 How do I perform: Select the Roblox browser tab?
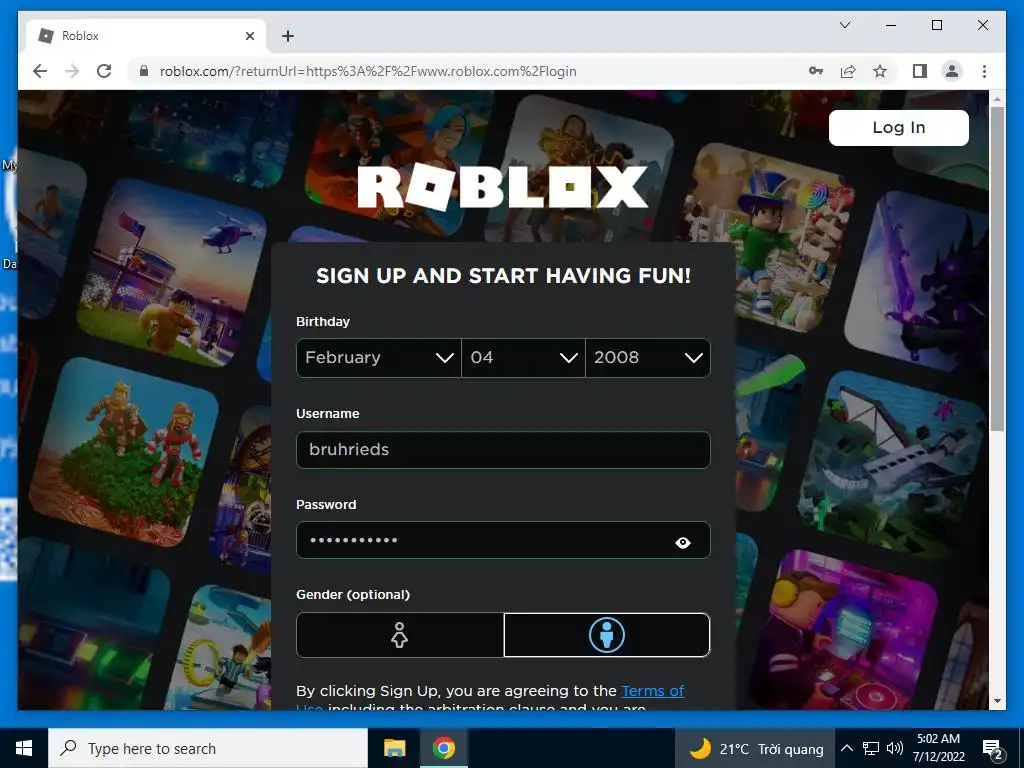[x=146, y=36]
